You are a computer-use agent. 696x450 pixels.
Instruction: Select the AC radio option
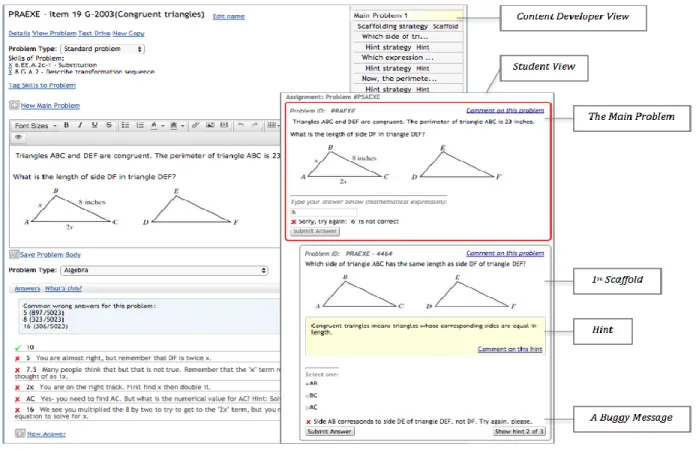pos(307,407)
